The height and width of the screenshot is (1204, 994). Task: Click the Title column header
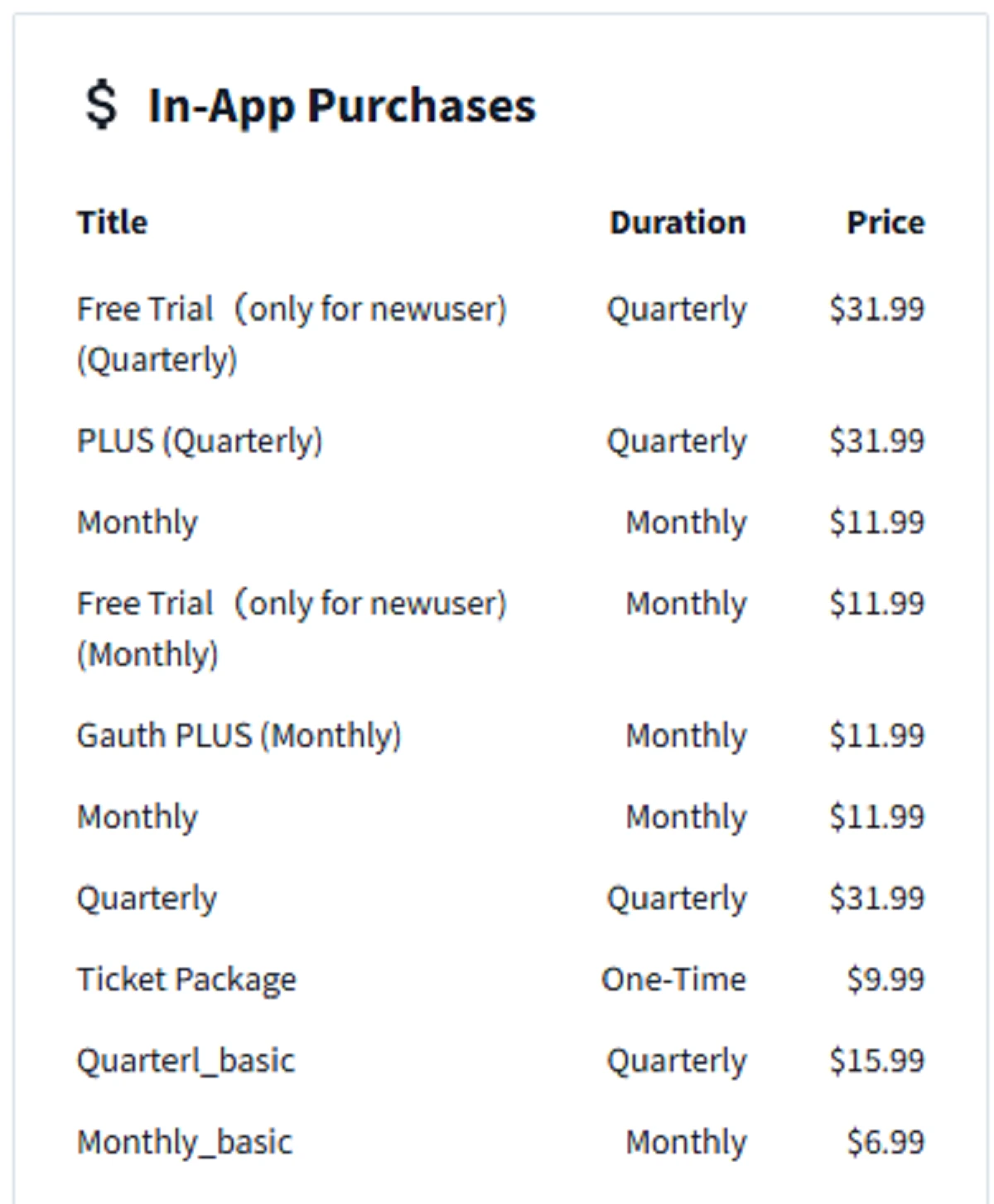pos(113,222)
